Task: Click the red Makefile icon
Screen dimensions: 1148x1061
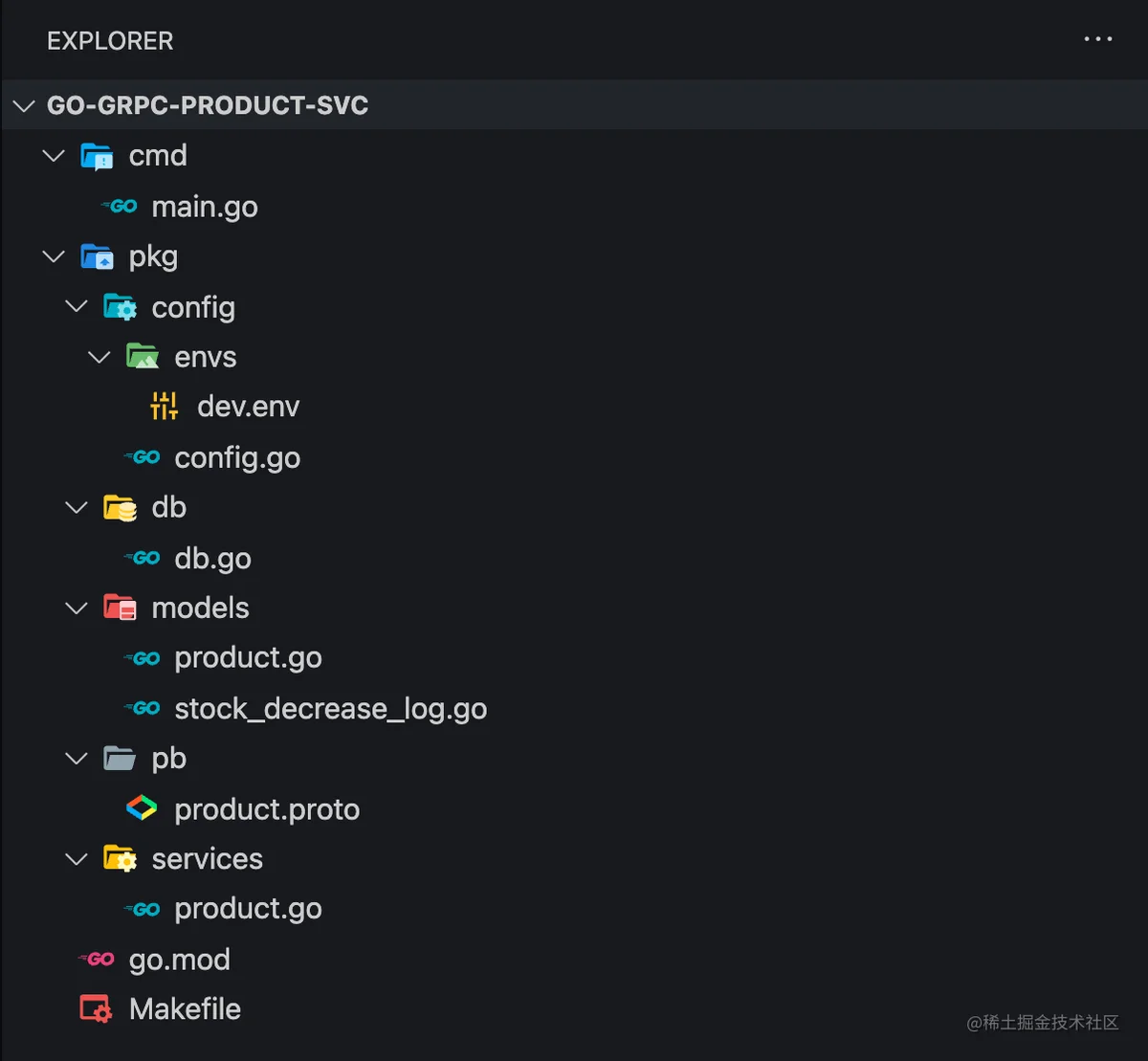Action: pyautogui.click(x=96, y=1009)
